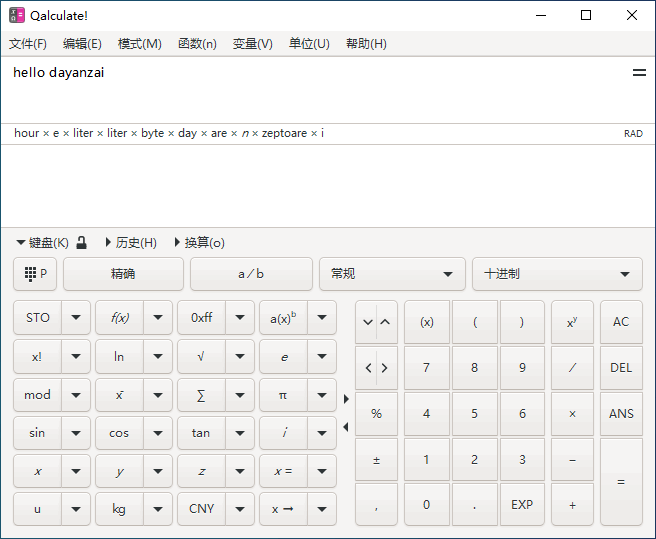Open the 常规 display mode dropdown
This screenshot has width=656, height=539.
coord(392,274)
